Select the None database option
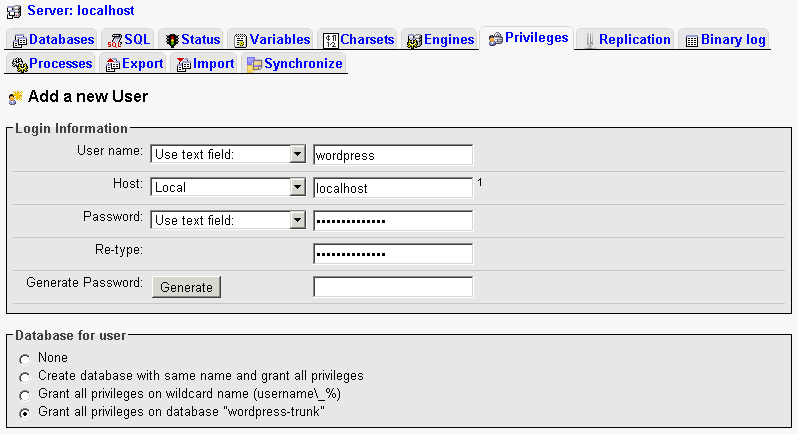The width and height of the screenshot is (798, 434). [25, 358]
